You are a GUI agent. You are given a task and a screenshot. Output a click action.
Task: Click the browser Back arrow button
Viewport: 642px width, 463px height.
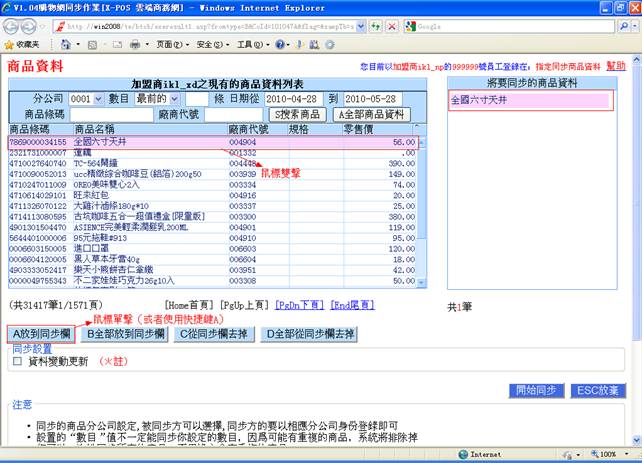[13, 25]
